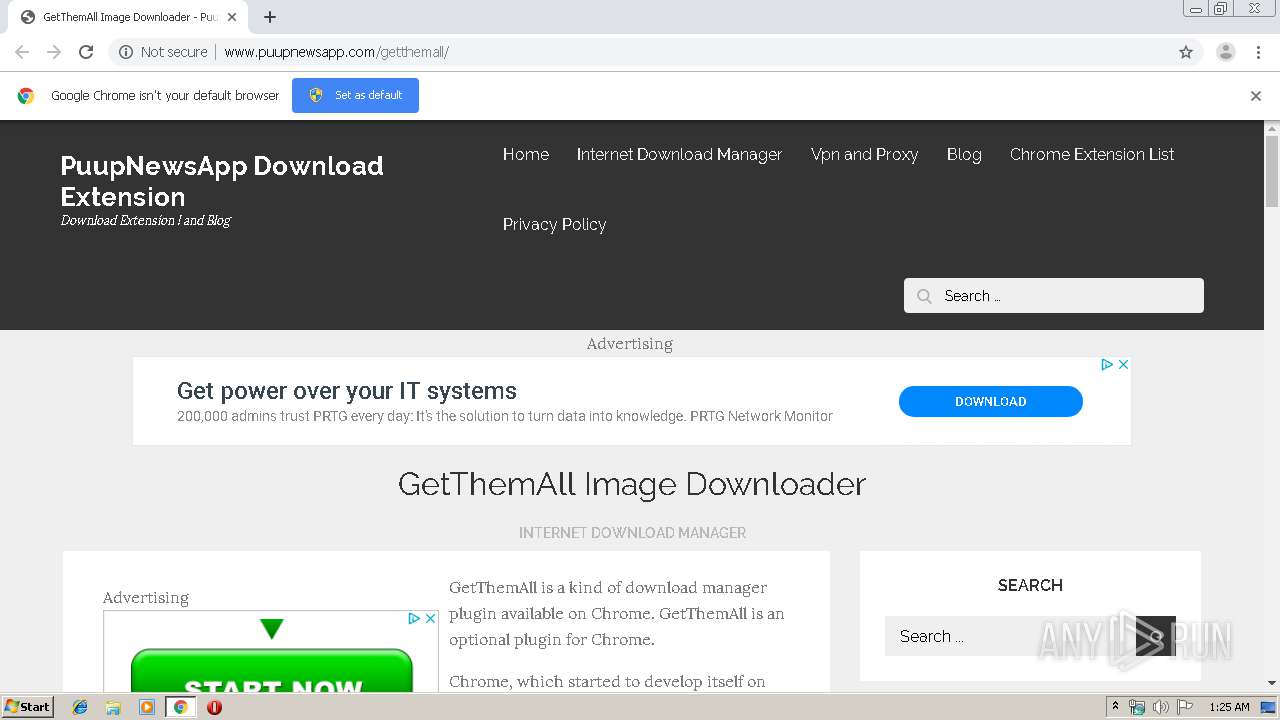Click the DOWNLOAD ad button
The height and width of the screenshot is (720, 1280).
(990, 401)
